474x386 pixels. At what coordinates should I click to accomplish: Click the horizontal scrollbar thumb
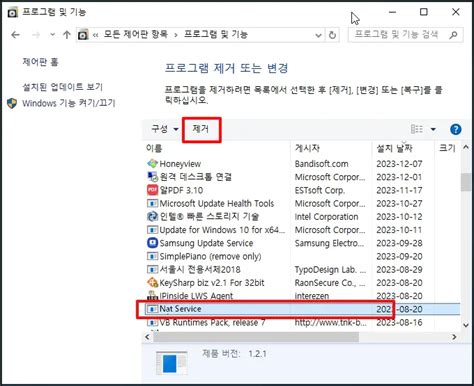point(256,337)
